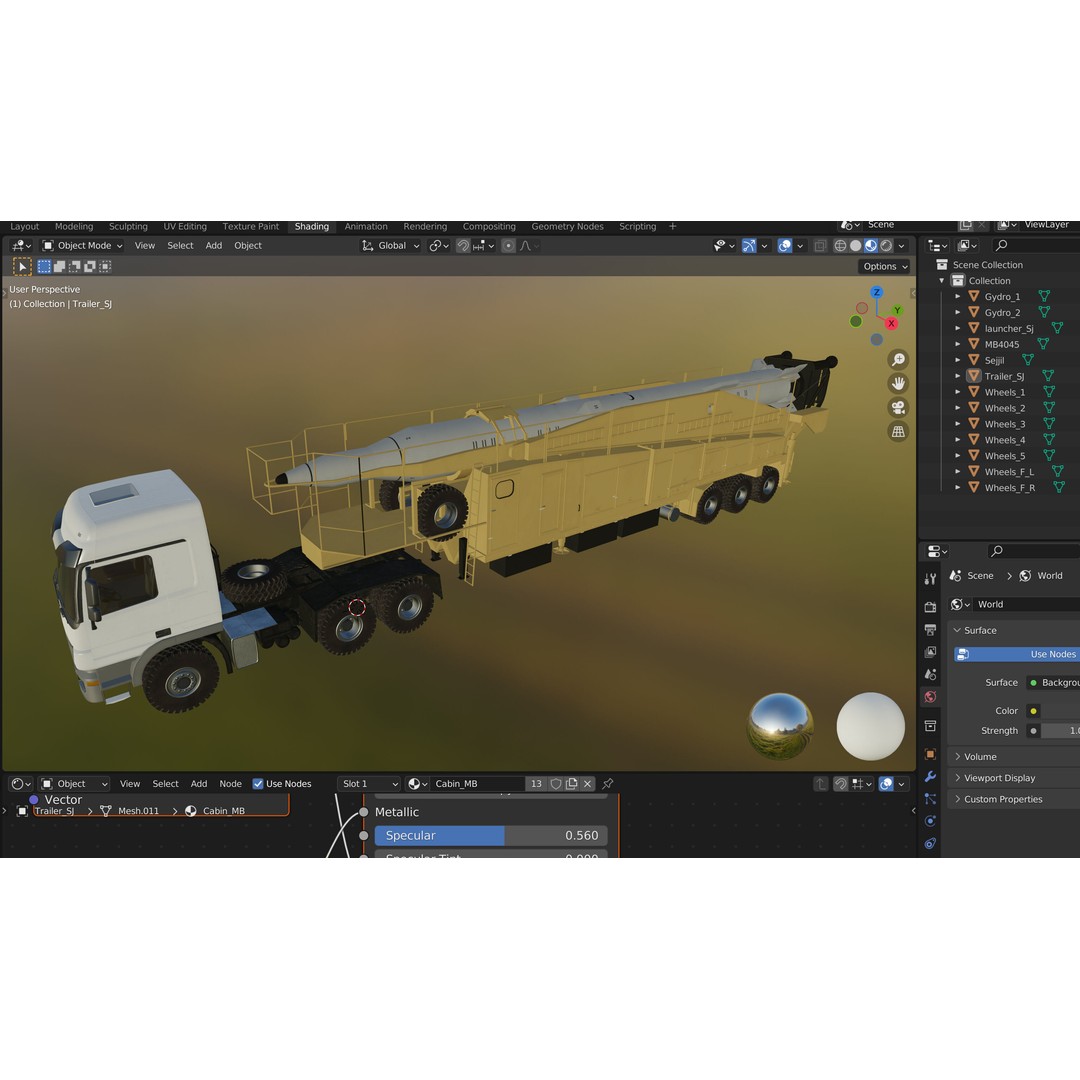
Task: Open the Output properties tab
Action: (931, 630)
